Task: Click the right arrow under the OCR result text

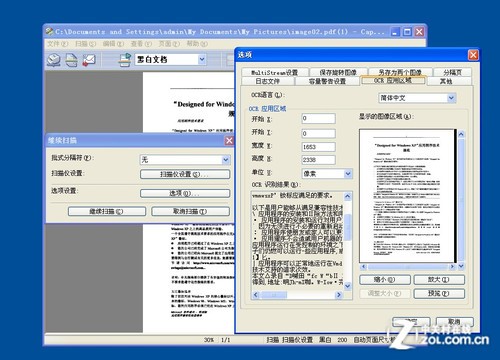Action: coord(339,295)
